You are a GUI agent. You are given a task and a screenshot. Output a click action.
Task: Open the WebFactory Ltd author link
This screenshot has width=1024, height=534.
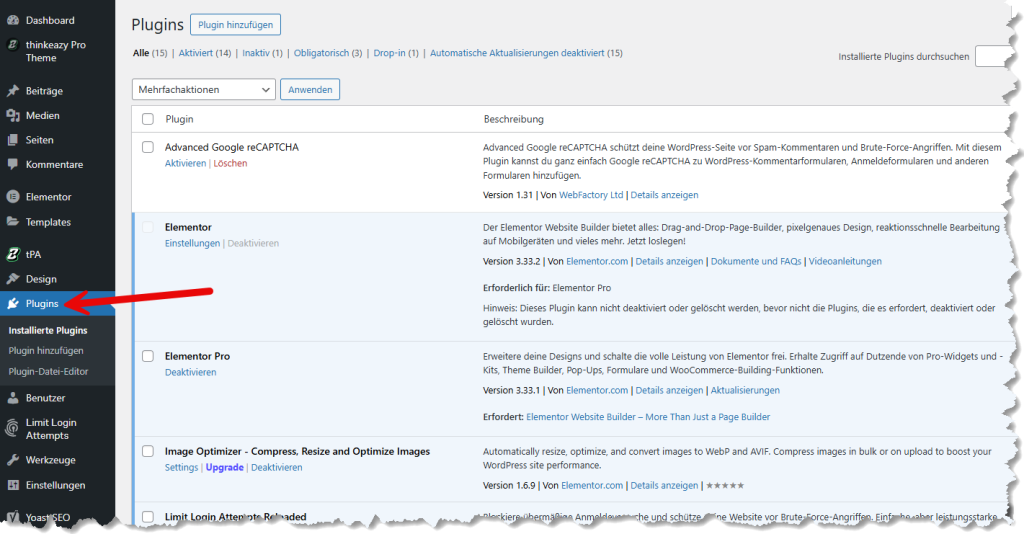tap(591, 195)
